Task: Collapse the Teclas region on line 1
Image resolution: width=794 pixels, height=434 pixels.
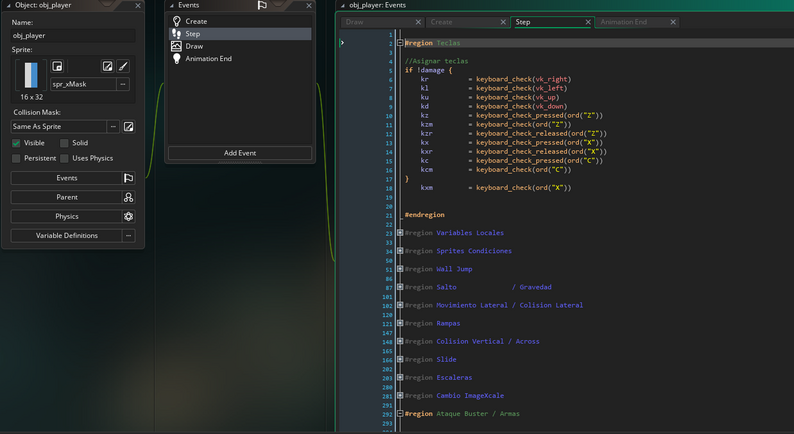Action: pos(400,43)
